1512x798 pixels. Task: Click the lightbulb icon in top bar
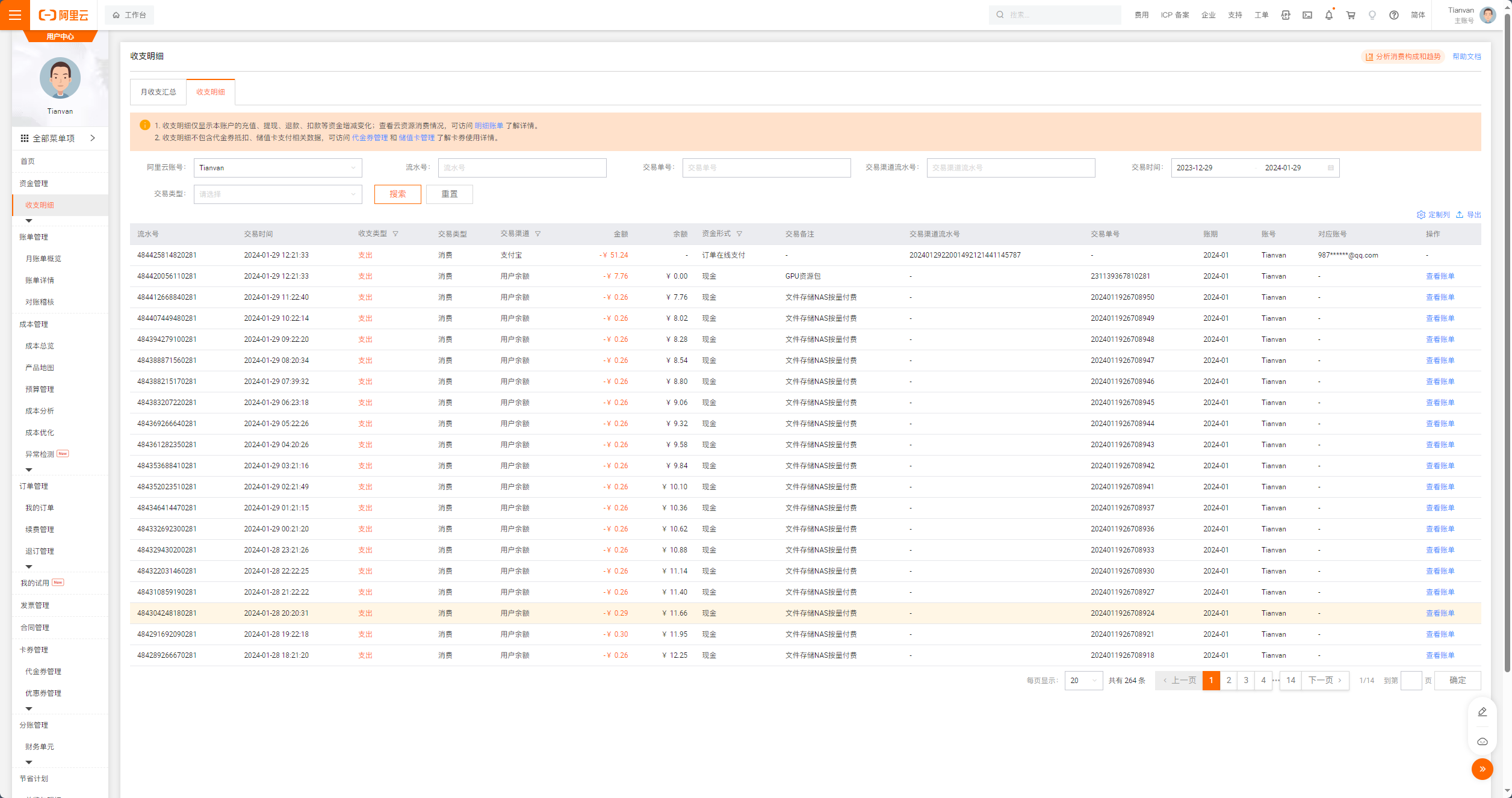[1372, 15]
